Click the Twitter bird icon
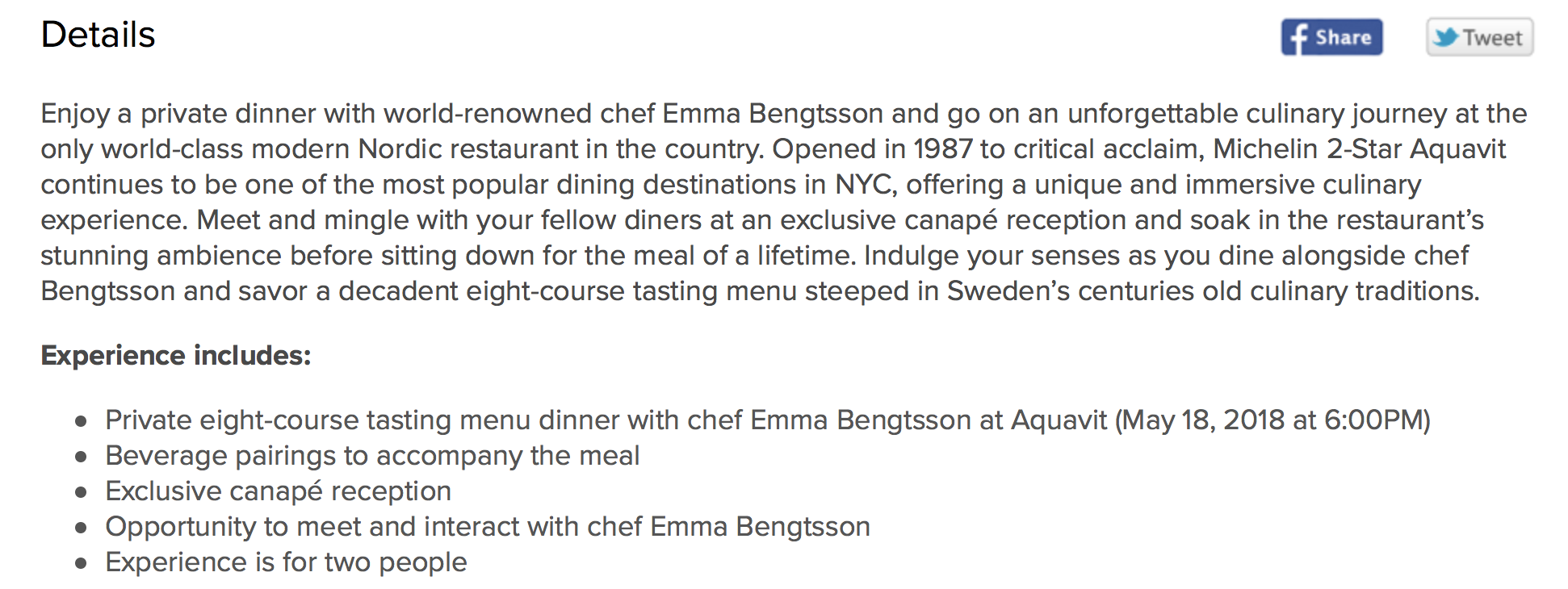 point(1445,37)
